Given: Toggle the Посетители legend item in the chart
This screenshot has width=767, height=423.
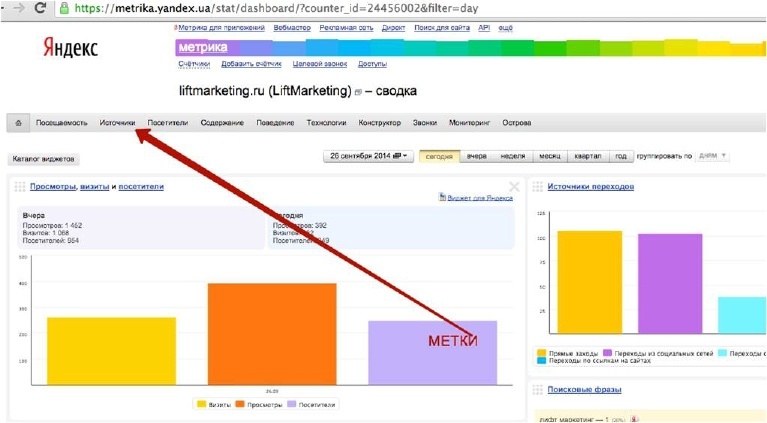Looking at the screenshot, I should pyautogui.click(x=312, y=405).
